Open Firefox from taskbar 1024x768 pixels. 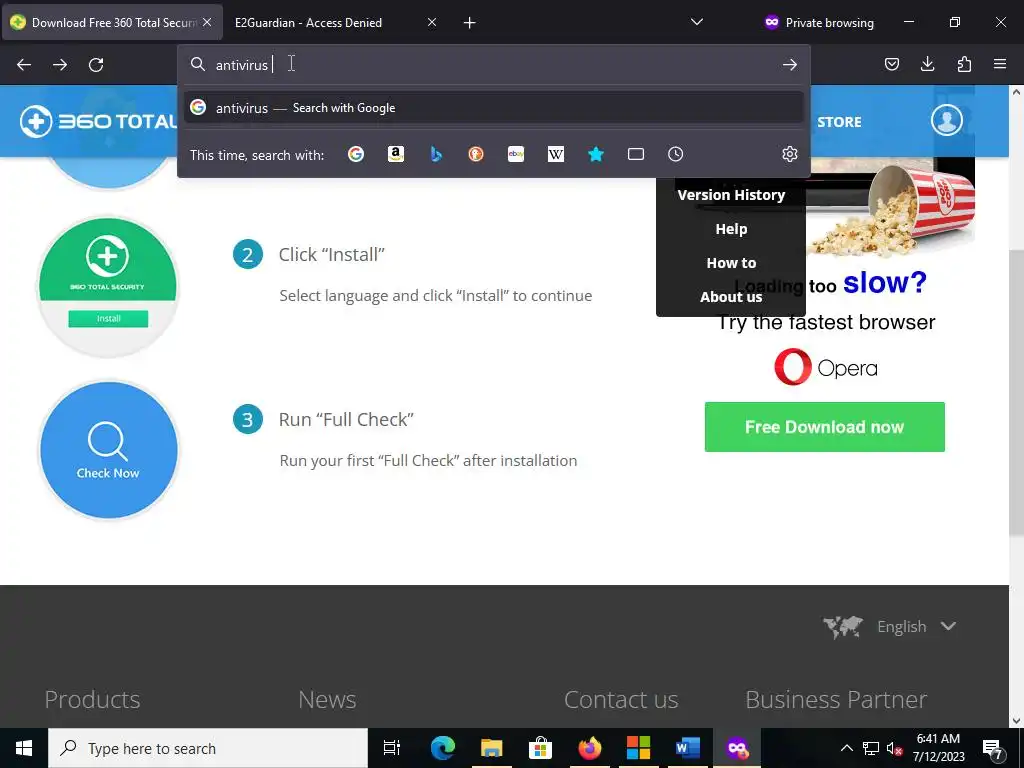589,748
